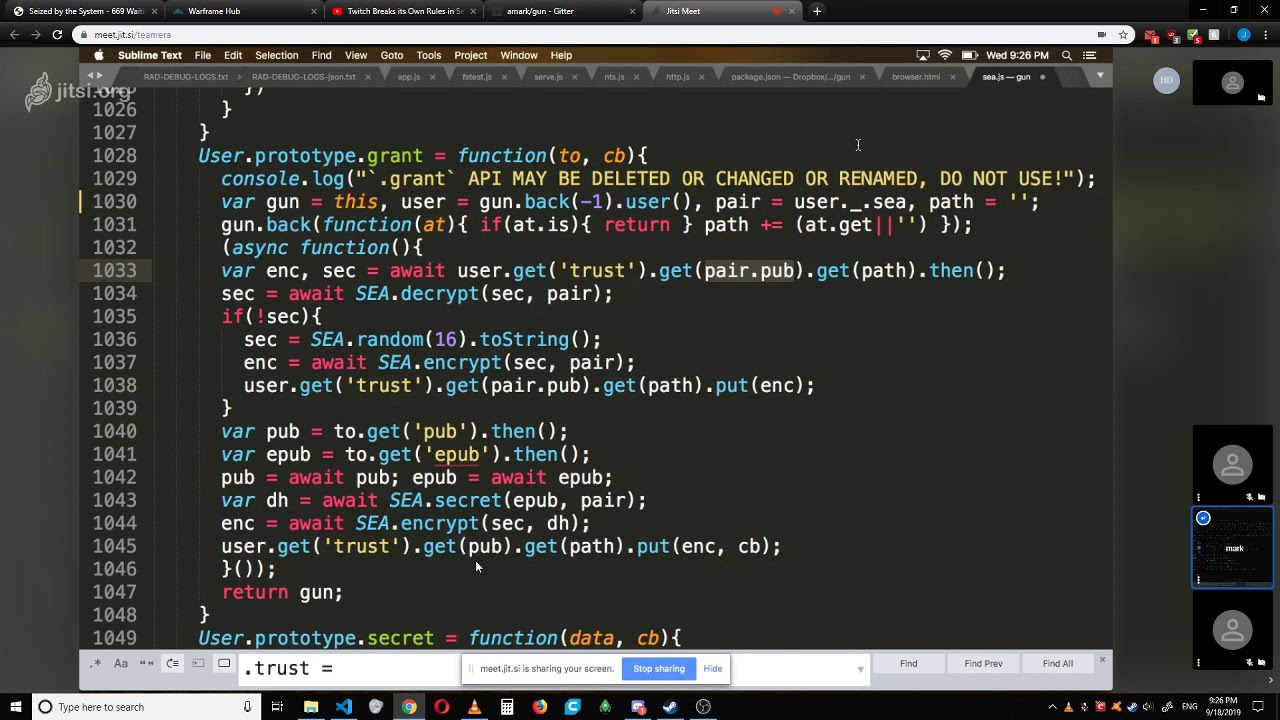Click the Find button

[x=908, y=664]
